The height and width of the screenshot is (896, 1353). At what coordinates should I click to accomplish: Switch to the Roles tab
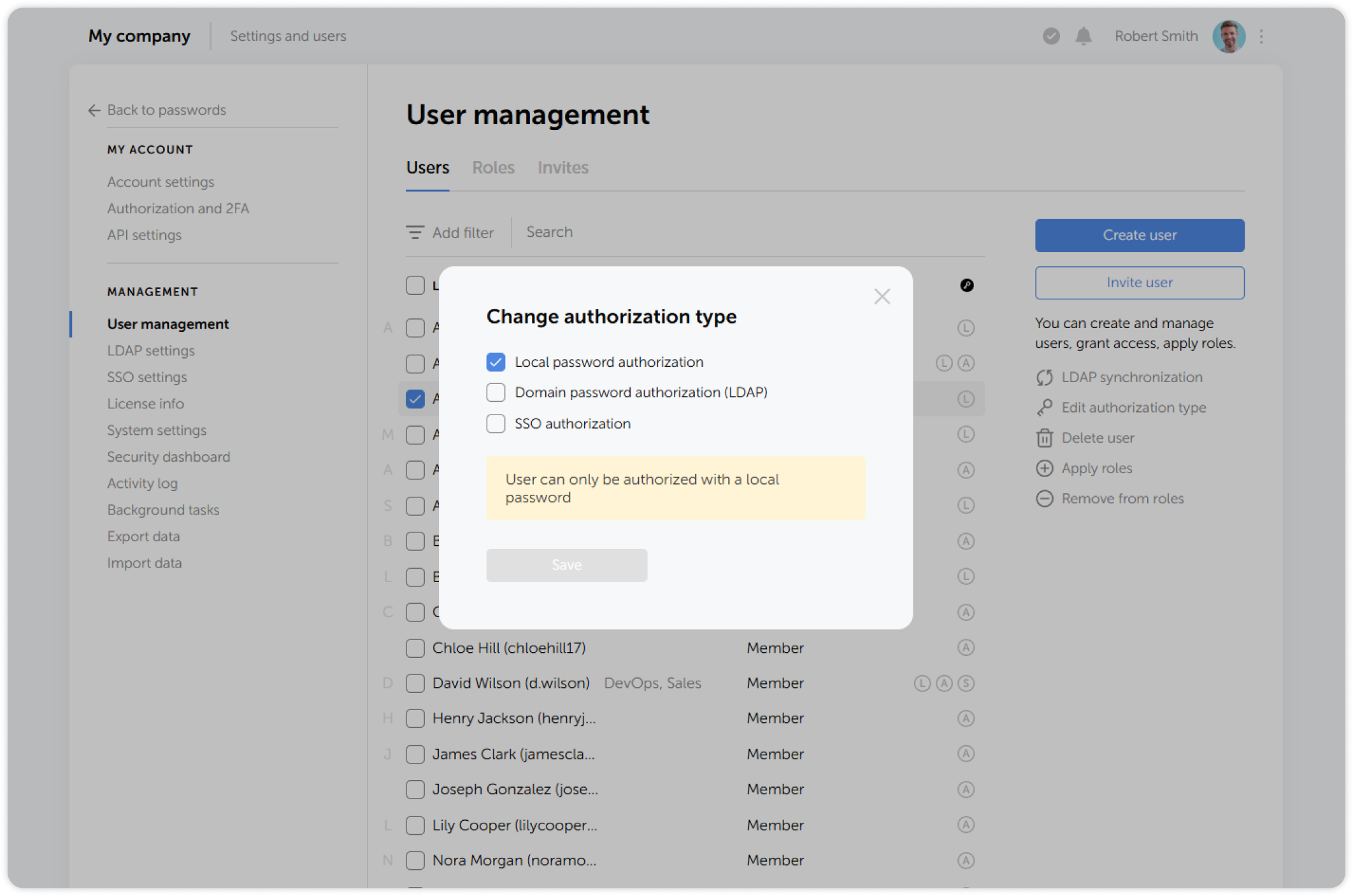(493, 167)
